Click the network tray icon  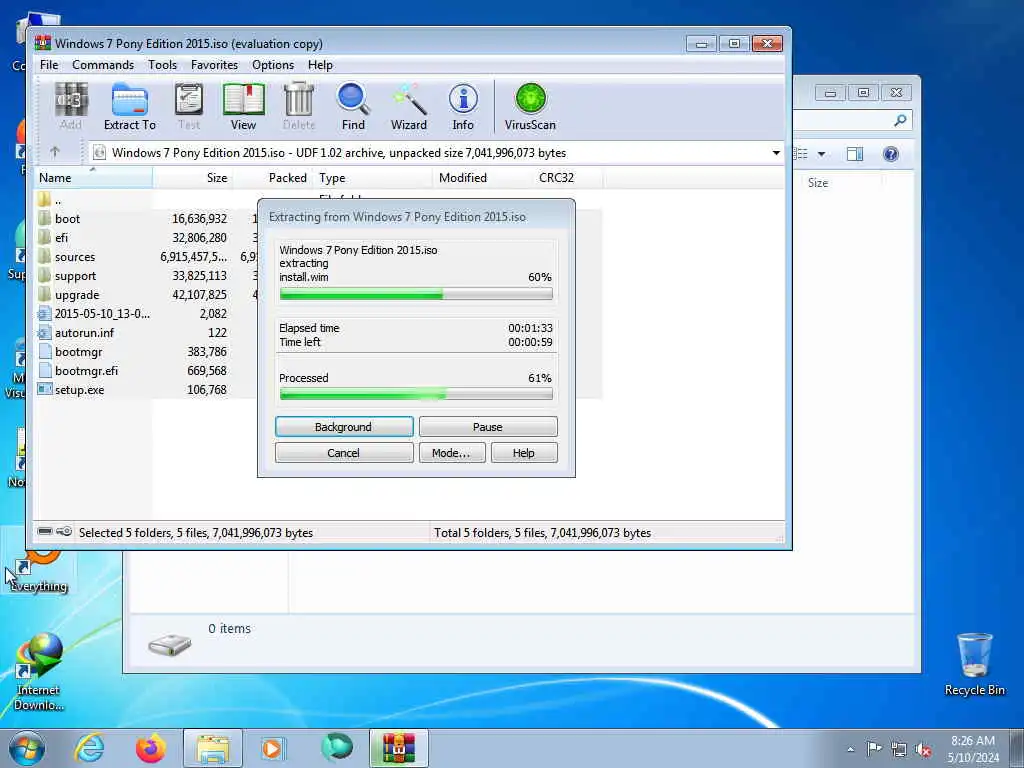tap(899, 749)
